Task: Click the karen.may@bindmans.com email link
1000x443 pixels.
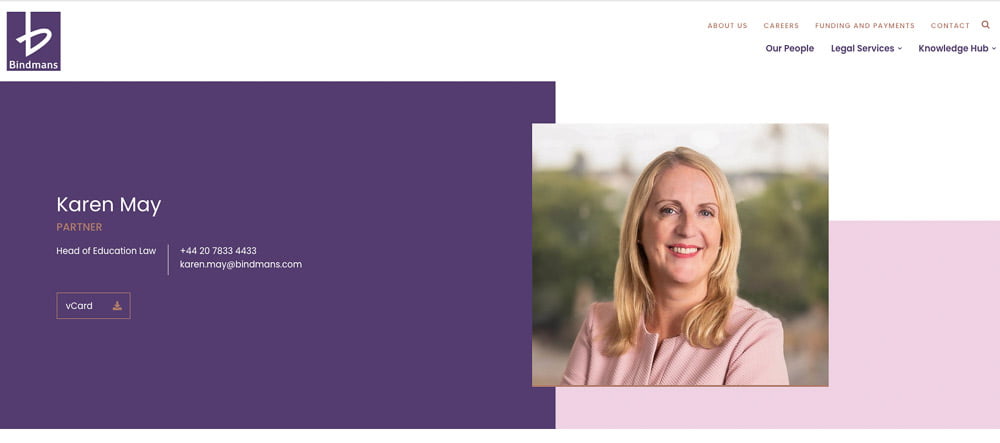Action: (x=240, y=265)
